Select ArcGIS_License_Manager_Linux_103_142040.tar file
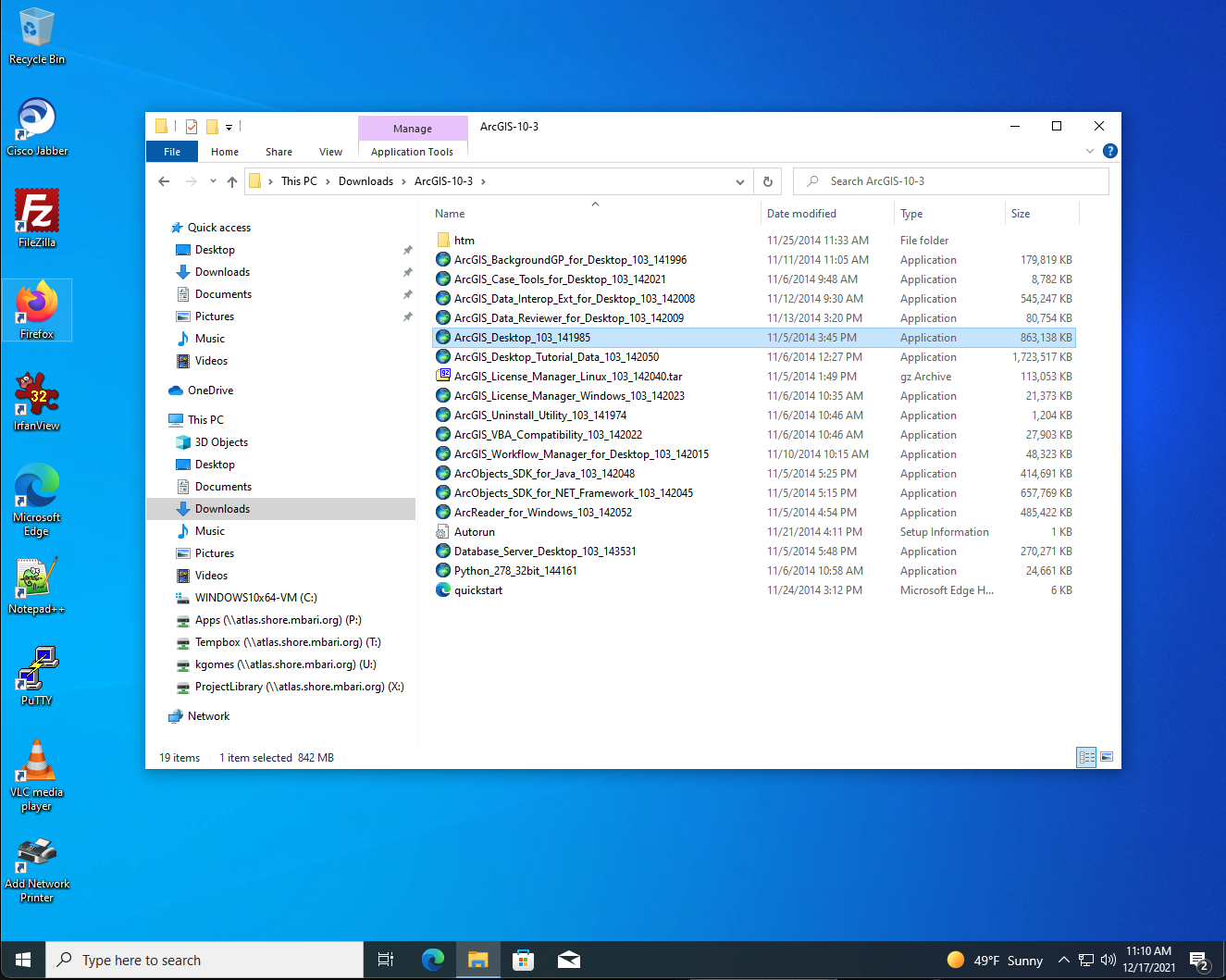Image resolution: width=1226 pixels, height=980 pixels. 568,377
